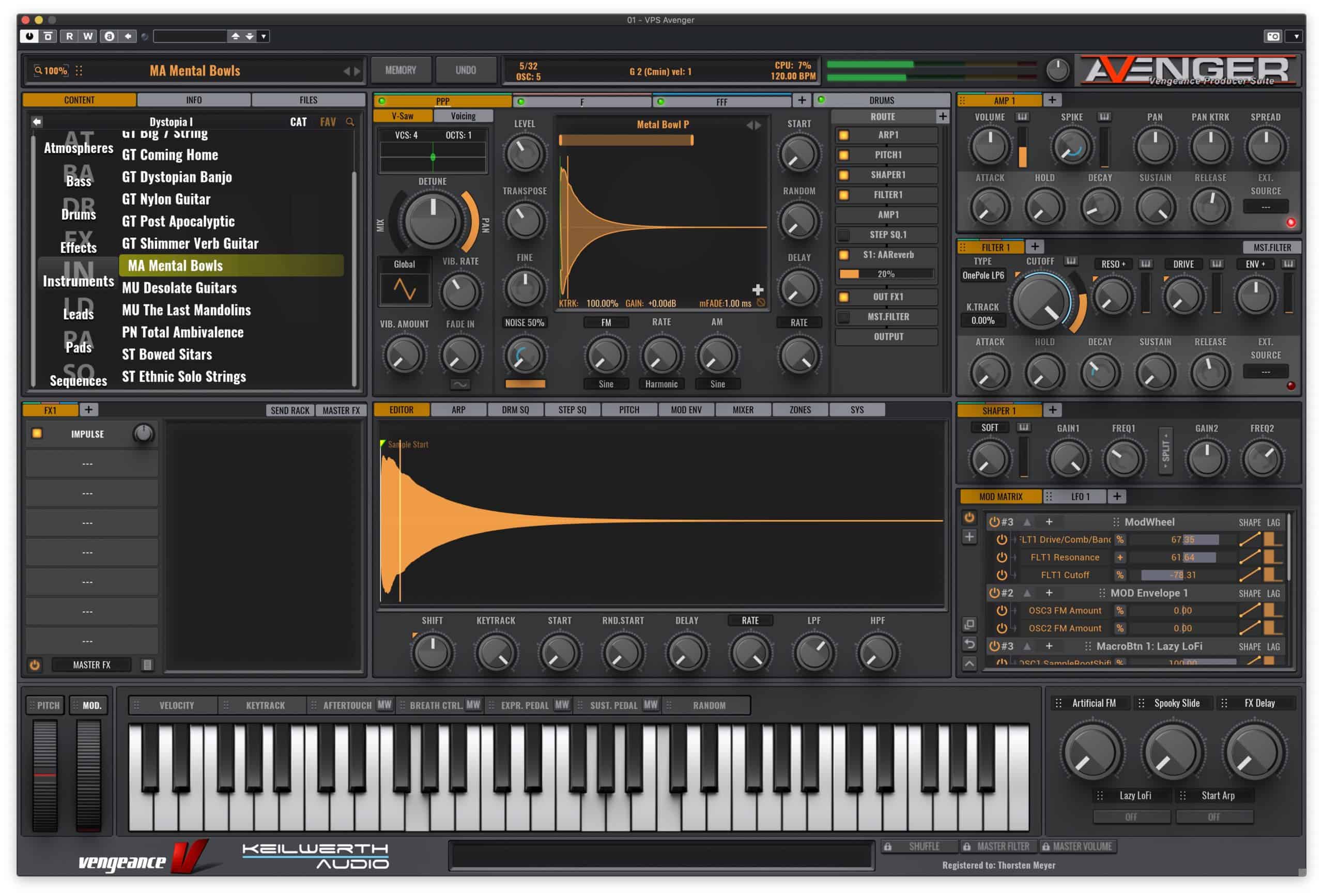Open the Lazy LoFi OFF selector

click(x=1131, y=816)
